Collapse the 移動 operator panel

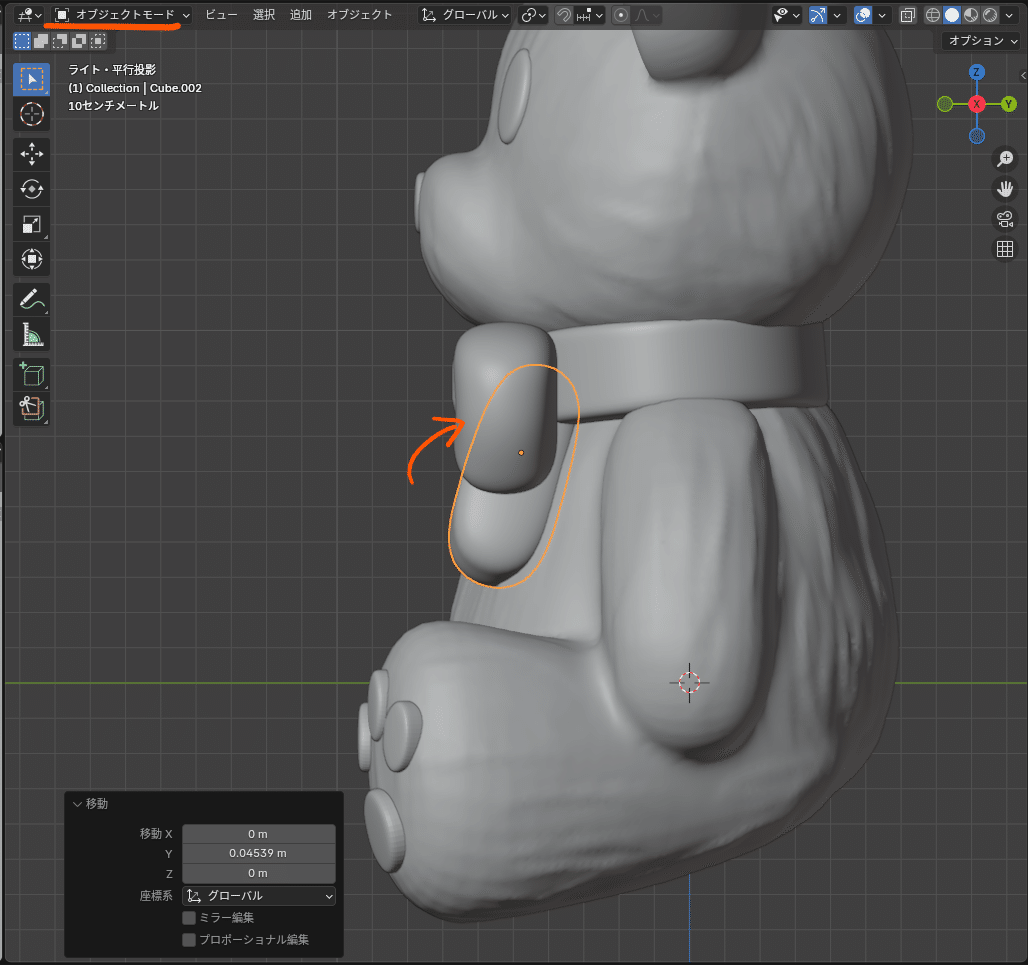click(77, 804)
